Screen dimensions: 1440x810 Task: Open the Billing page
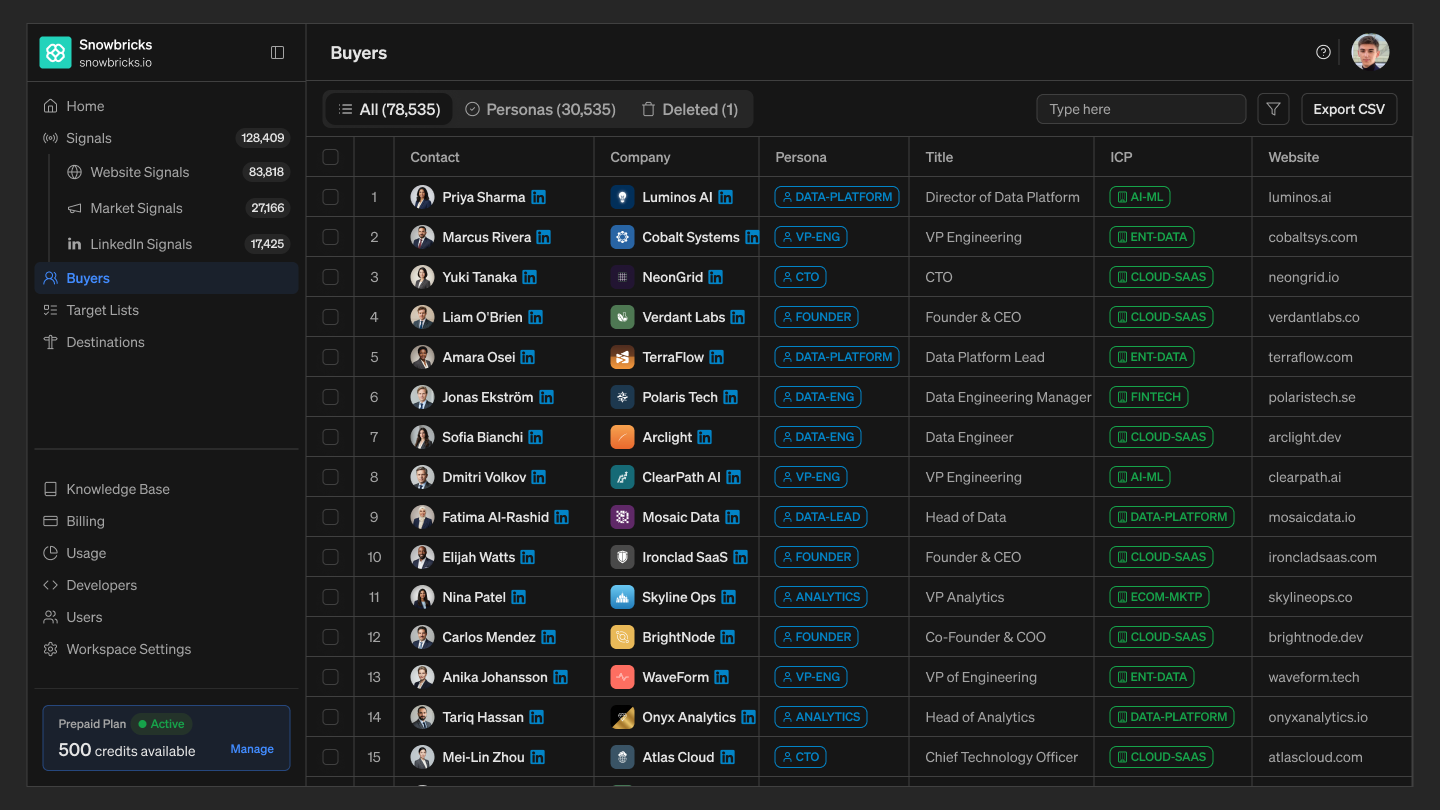click(166, 521)
